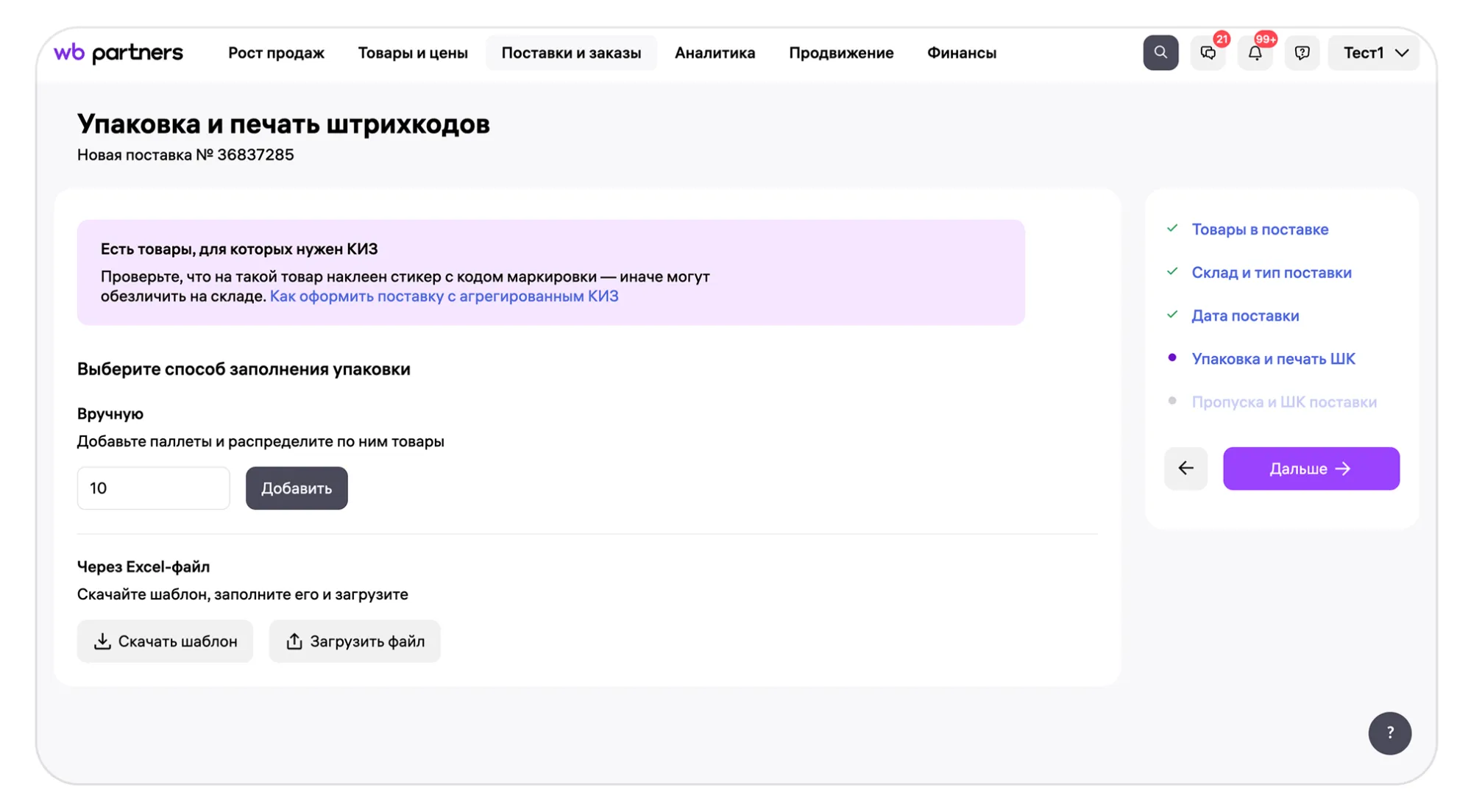Click supply number text № 36837285
Viewport: 1471px width, 812px height.
245,155
